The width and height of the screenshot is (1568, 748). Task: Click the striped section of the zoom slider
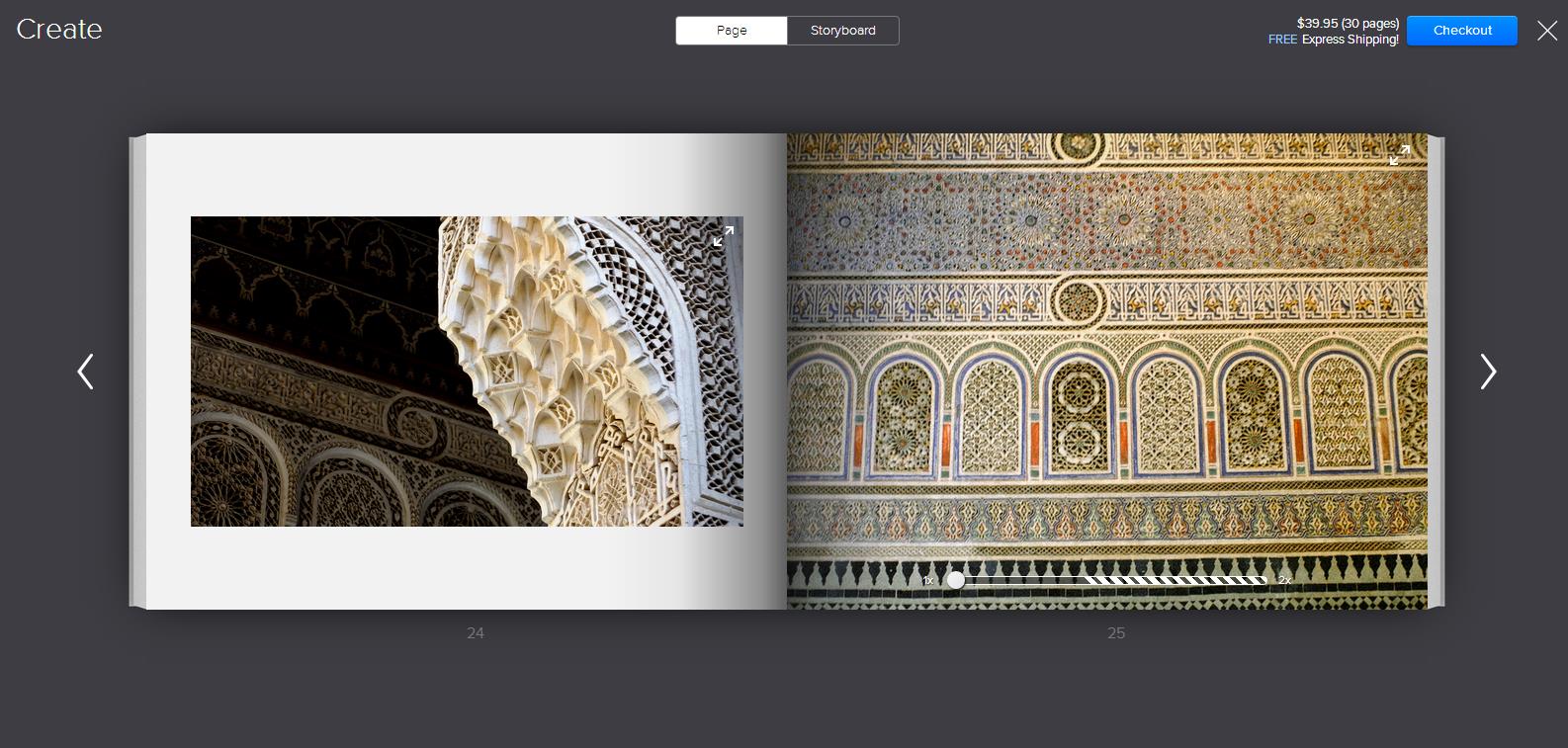coord(1176,580)
